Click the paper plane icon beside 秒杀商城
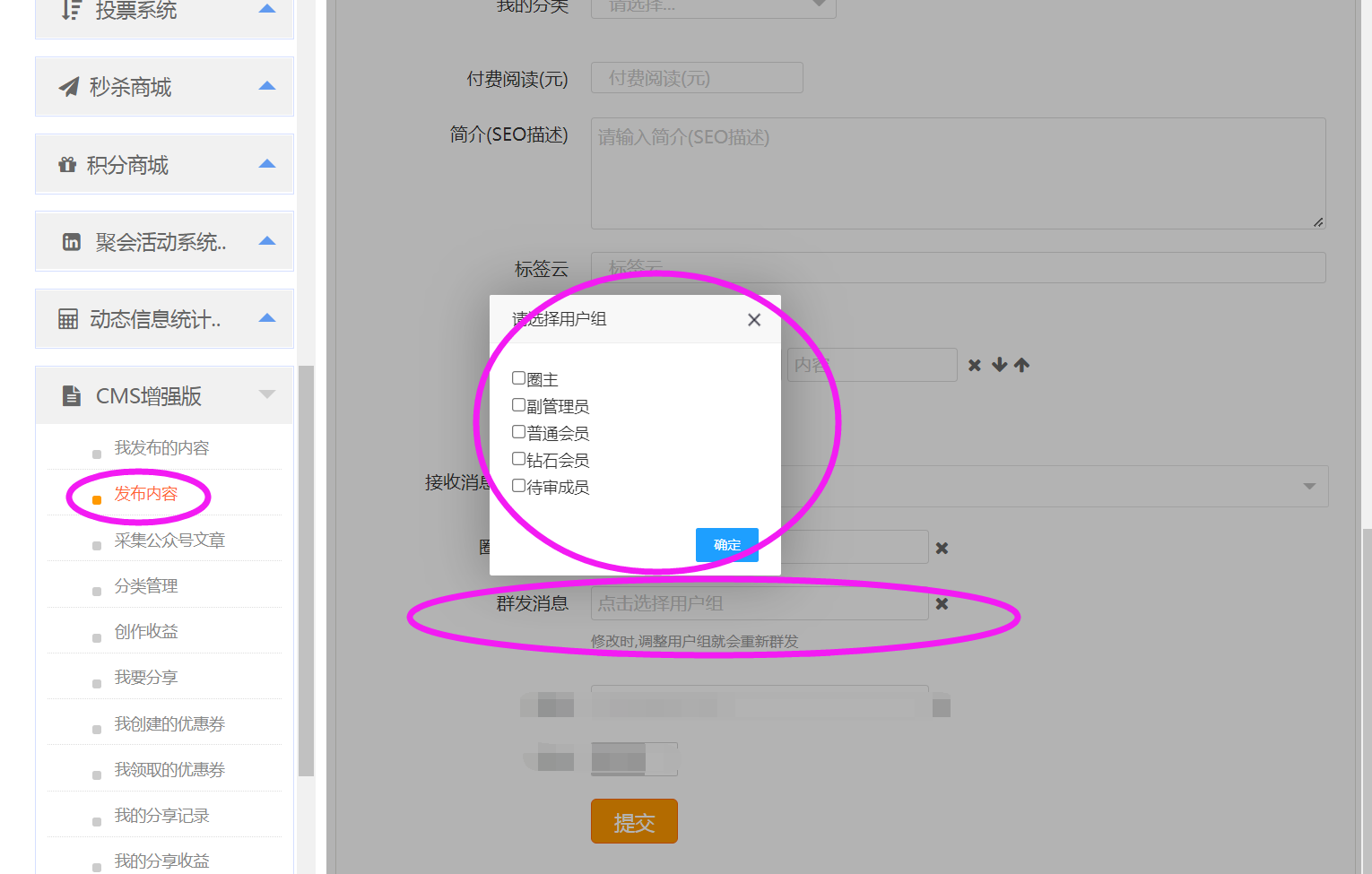The width and height of the screenshot is (1372, 874). [69, 87]
